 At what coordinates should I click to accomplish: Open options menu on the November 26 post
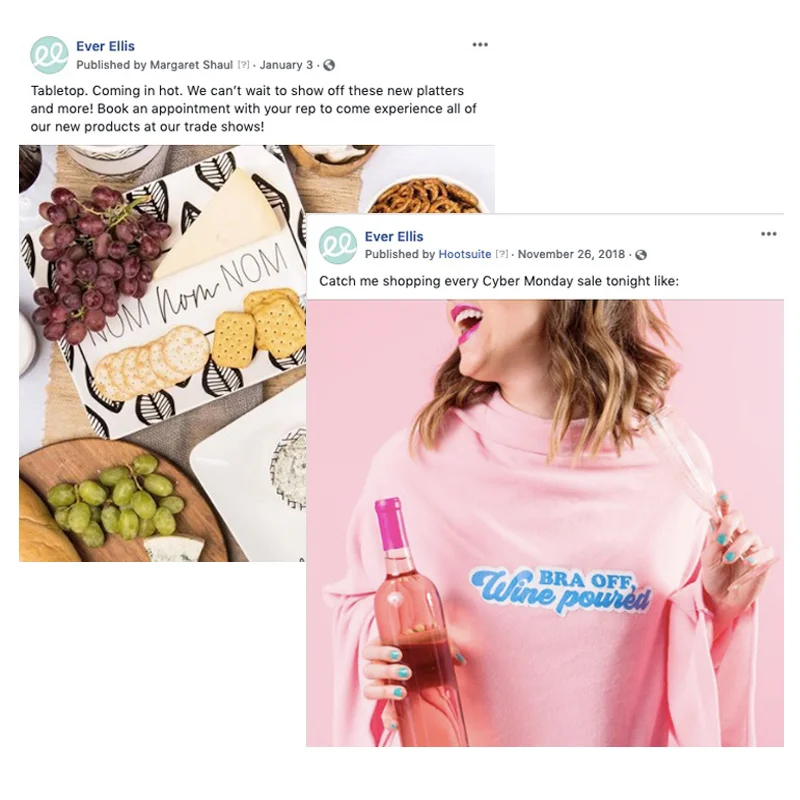pyautogui.click(x=768, y=234)
